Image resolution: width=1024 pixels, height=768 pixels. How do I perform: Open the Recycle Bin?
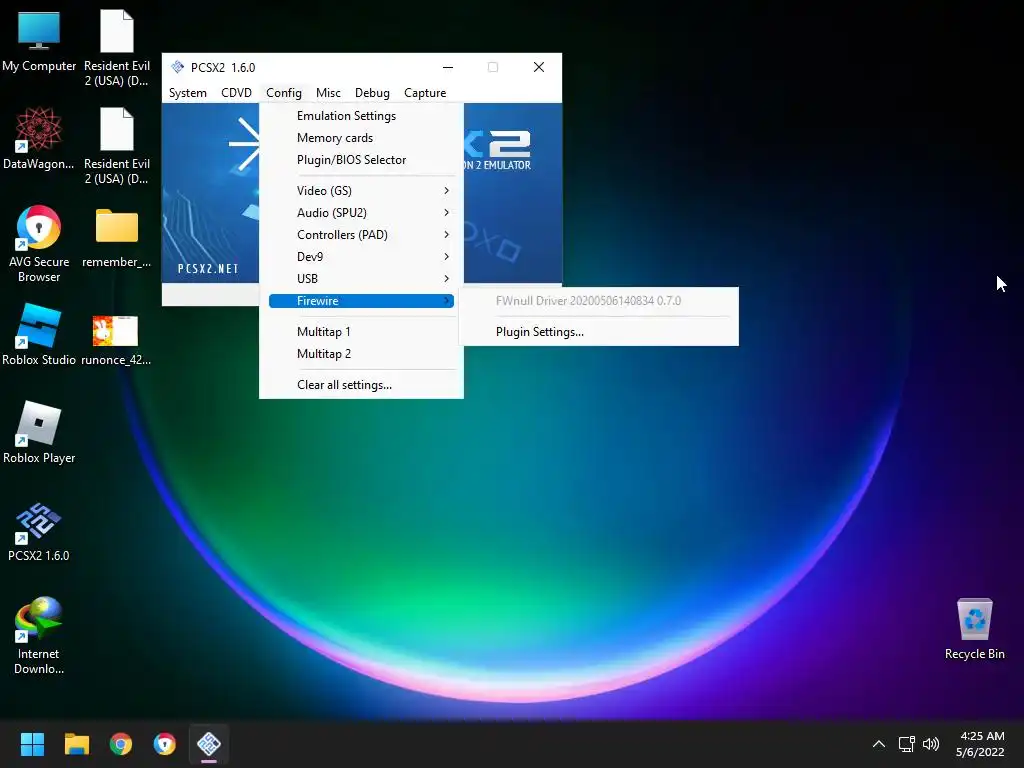(x=974, y=628)
